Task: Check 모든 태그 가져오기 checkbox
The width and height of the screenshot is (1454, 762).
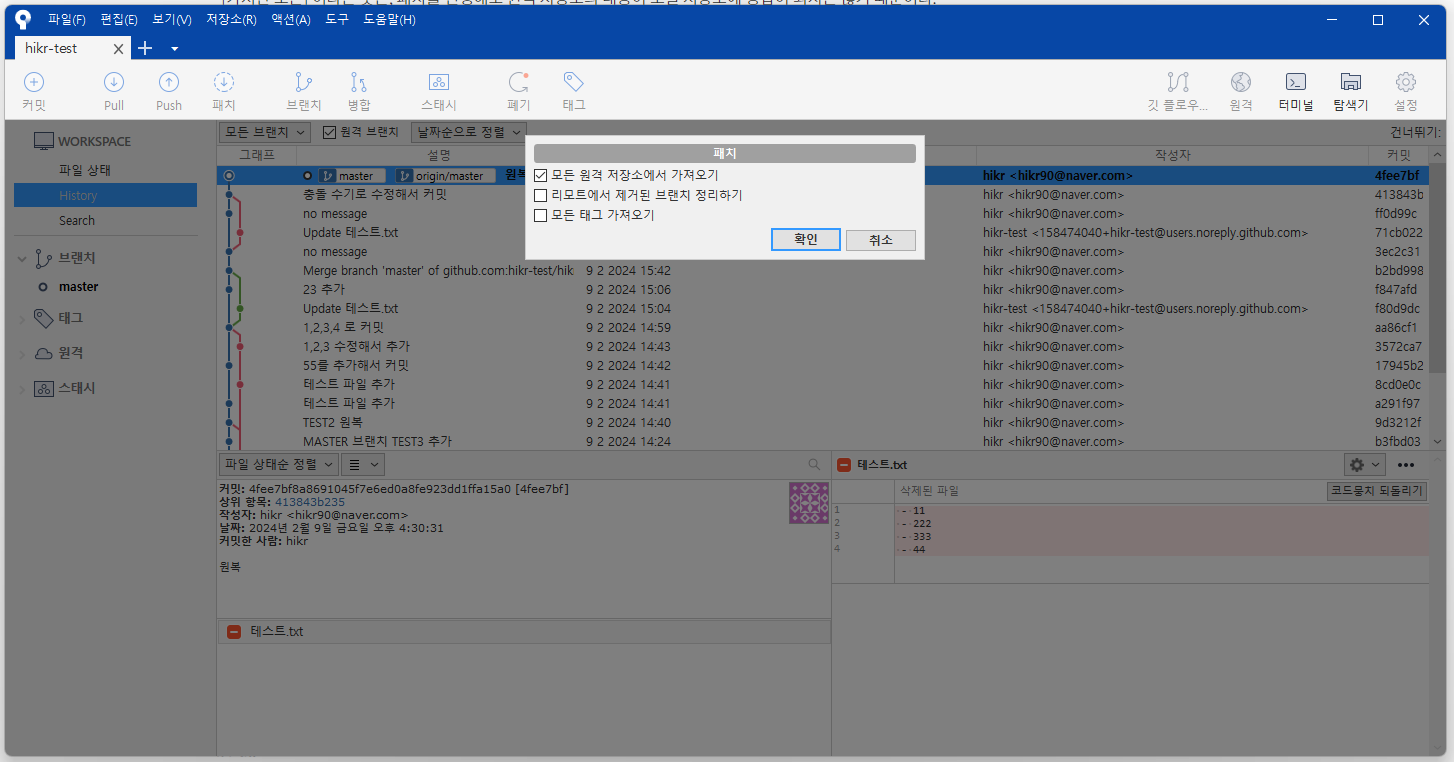Action: (541, 215)
